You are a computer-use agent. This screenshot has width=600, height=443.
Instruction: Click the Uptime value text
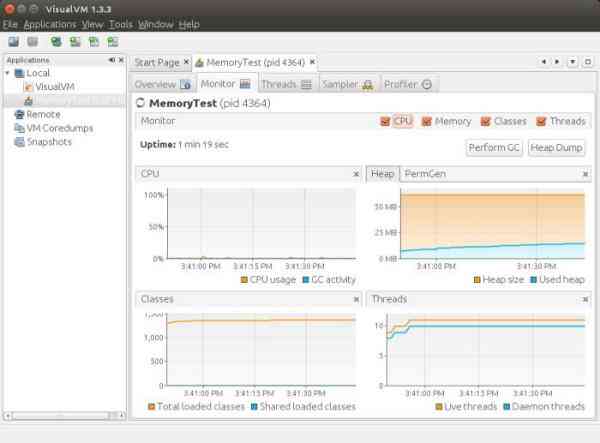tap(203, 145)
